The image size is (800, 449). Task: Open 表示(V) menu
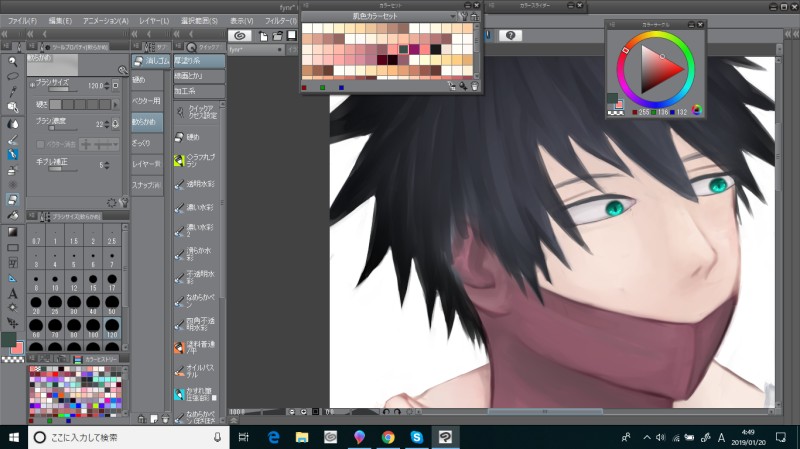click(241, 21)
